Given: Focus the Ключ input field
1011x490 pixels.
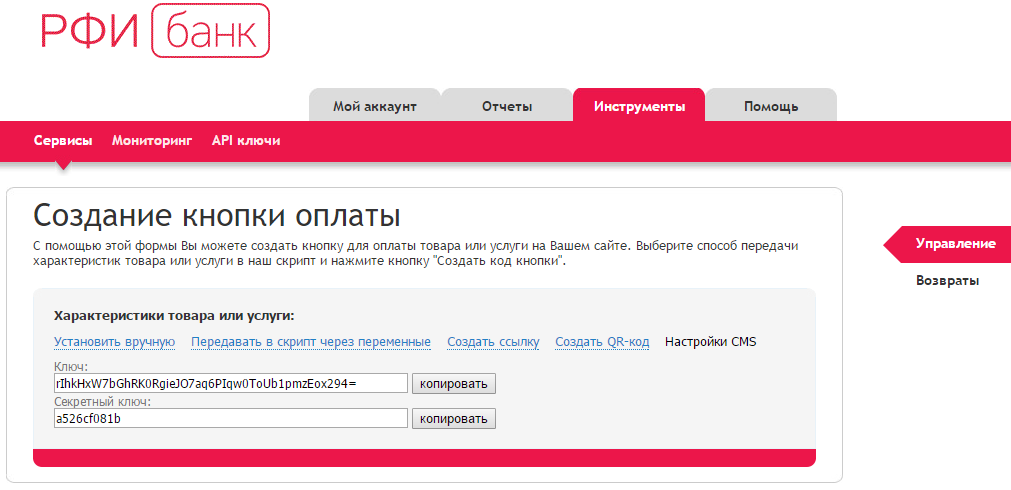Looking at the screenshot, I should pos(231,383).
